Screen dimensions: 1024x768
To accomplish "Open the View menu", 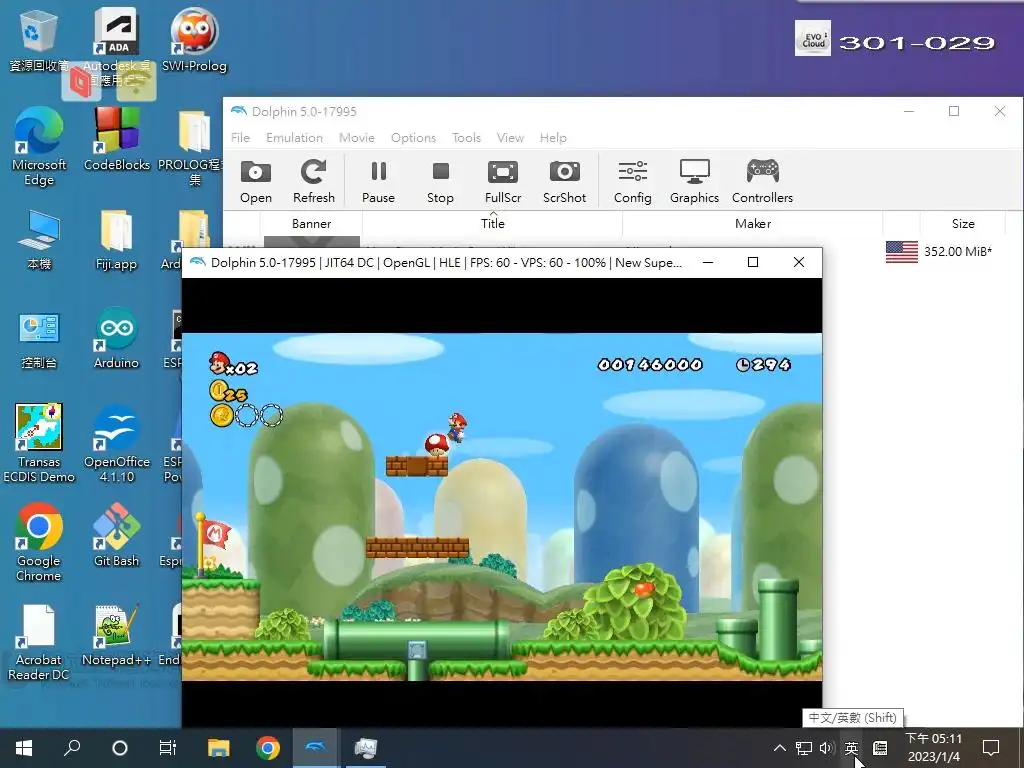I will click(510, 138).
